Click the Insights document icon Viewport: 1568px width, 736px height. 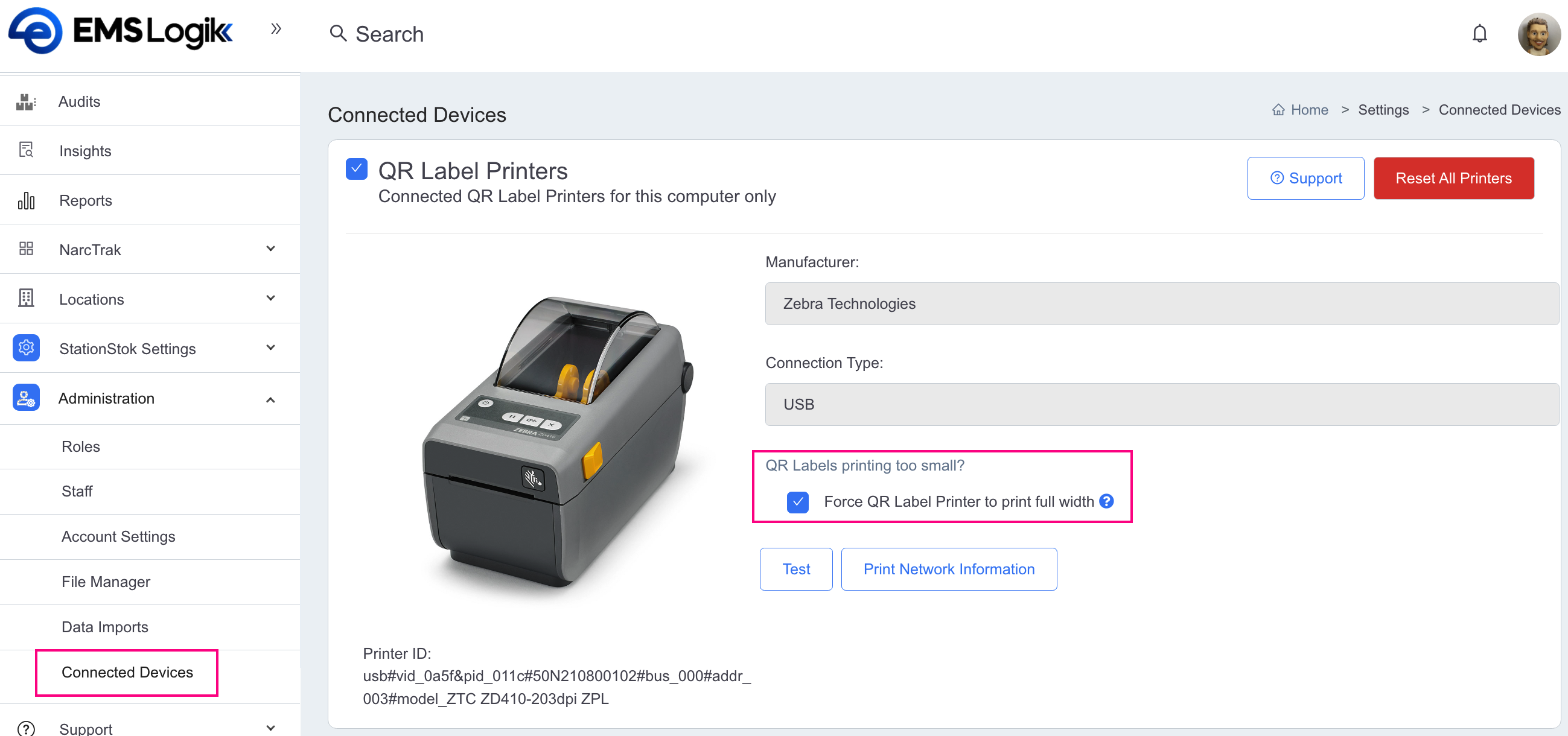coord(25,150)
